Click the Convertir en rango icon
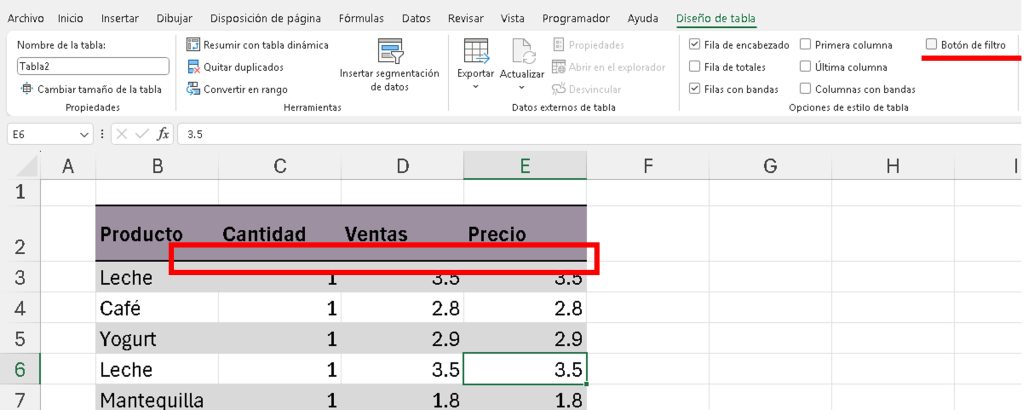This screenshot has width=1024, height=410. (x=194, y=89)
